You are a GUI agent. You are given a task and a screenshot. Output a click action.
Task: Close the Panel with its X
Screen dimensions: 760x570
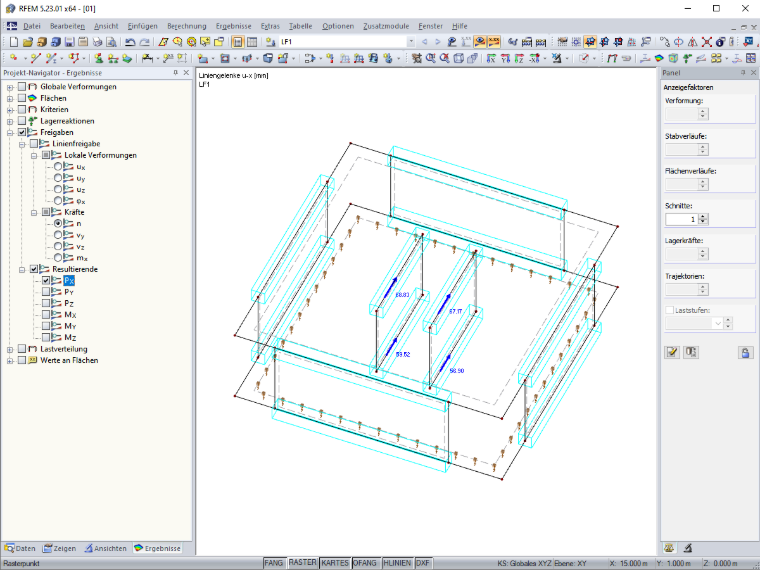[x=753, y=73]
